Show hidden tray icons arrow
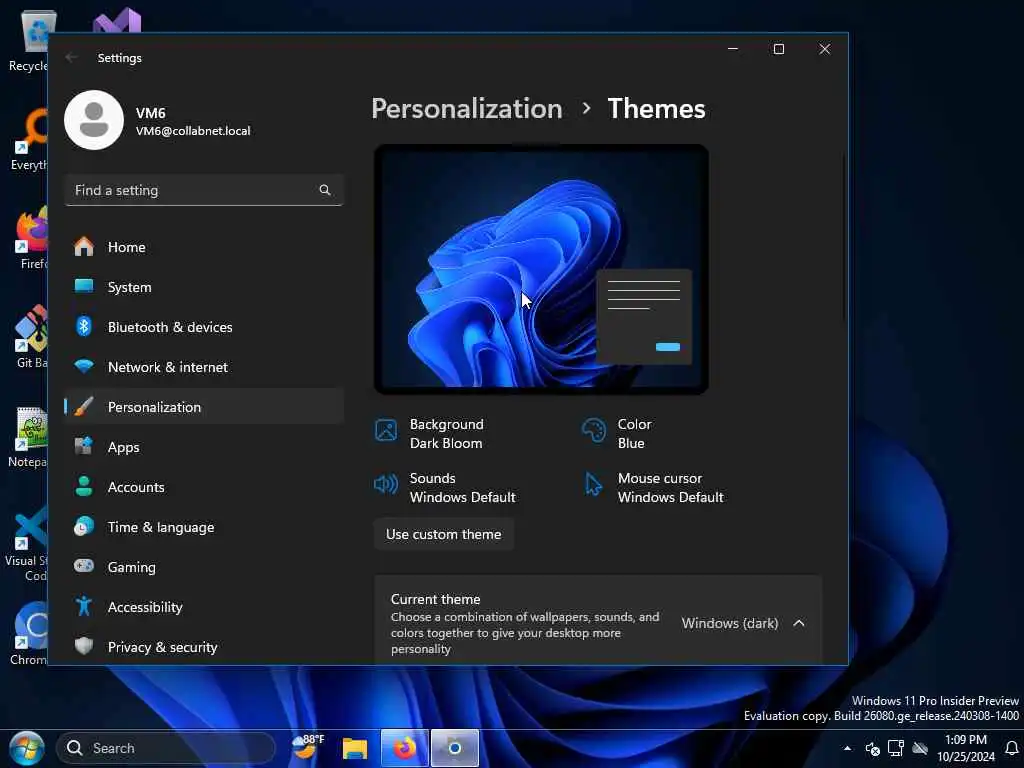The image size is (1024, 768). (x=847, y=748)
